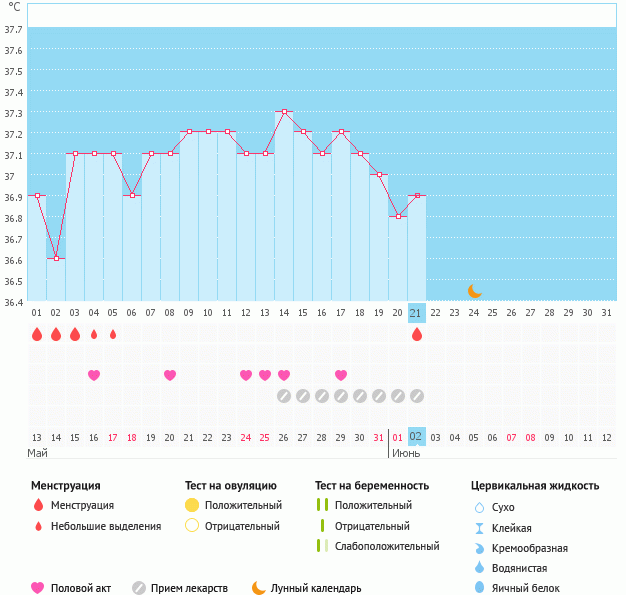Click the small spotting drop on day 05

click(x=113, y=334)
